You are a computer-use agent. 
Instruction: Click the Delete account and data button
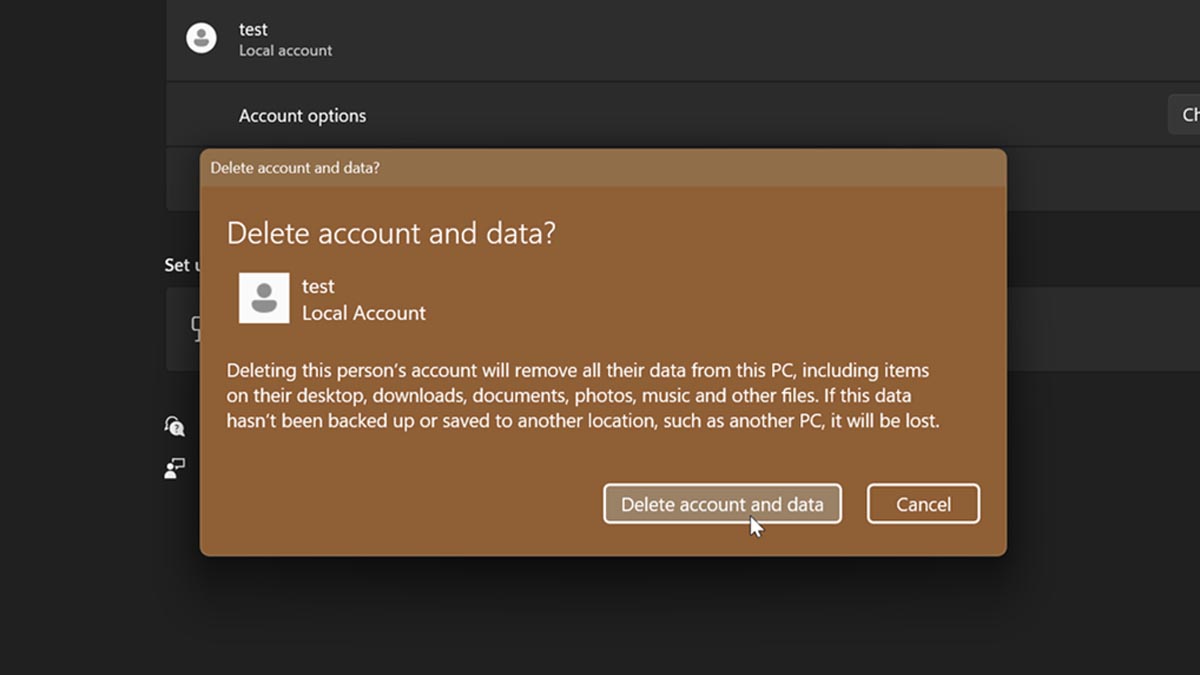[x=721, y=504]
